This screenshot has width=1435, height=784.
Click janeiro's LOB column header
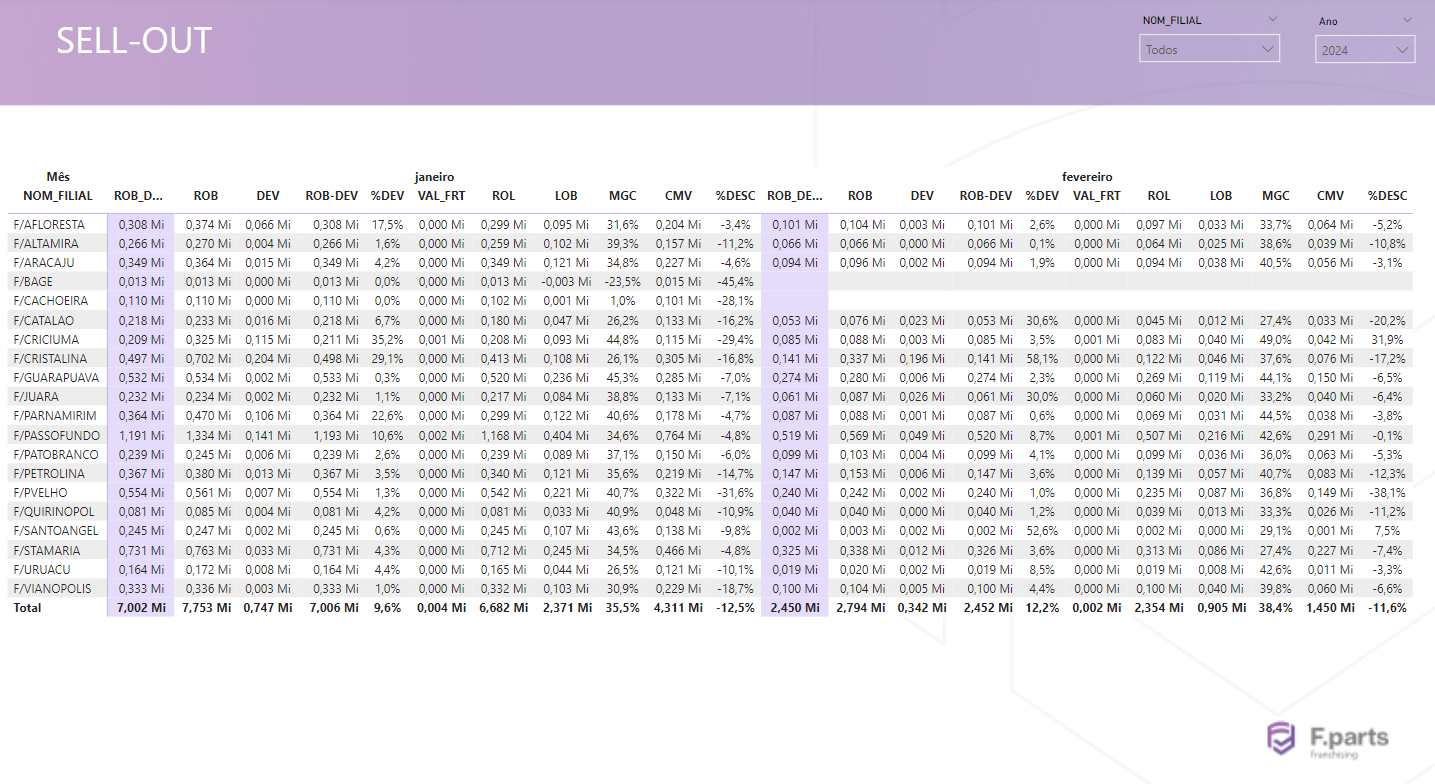[566, 196]
